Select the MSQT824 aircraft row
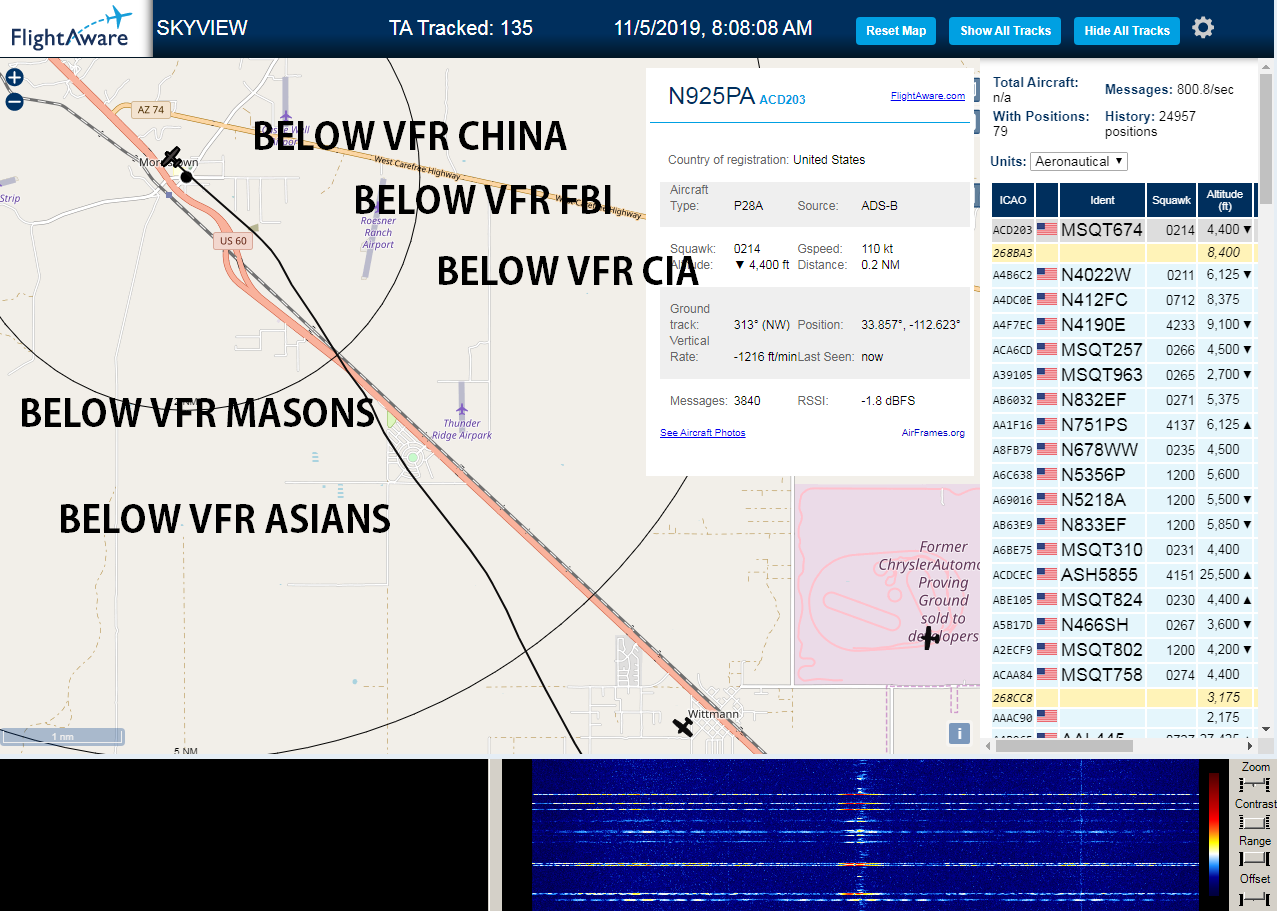This screenshot has height=911, width=1277. [x=1124, y=599]
